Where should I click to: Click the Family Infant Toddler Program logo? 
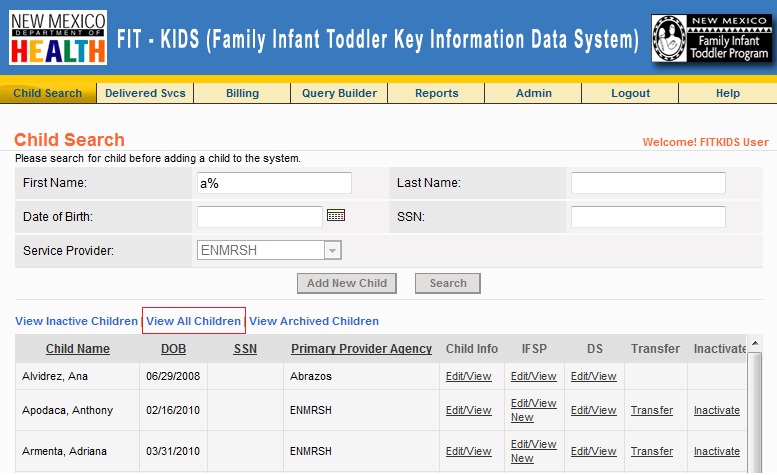712,38
